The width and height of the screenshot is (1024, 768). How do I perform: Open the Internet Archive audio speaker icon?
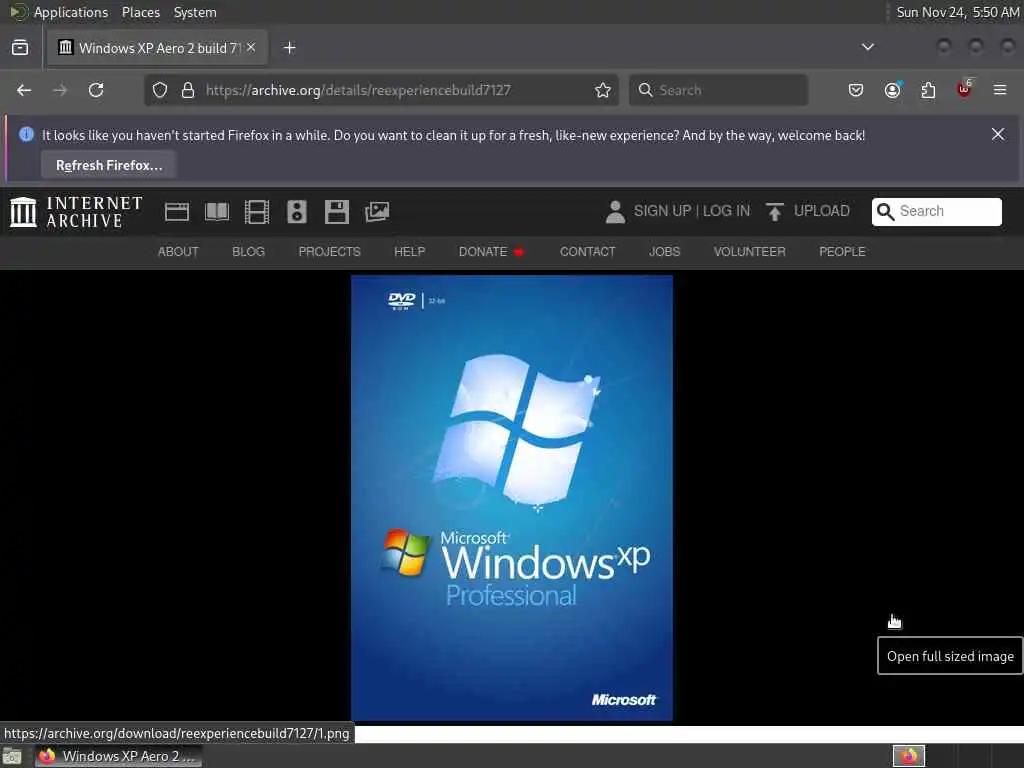pyautogui.click(x=296, y=212)
